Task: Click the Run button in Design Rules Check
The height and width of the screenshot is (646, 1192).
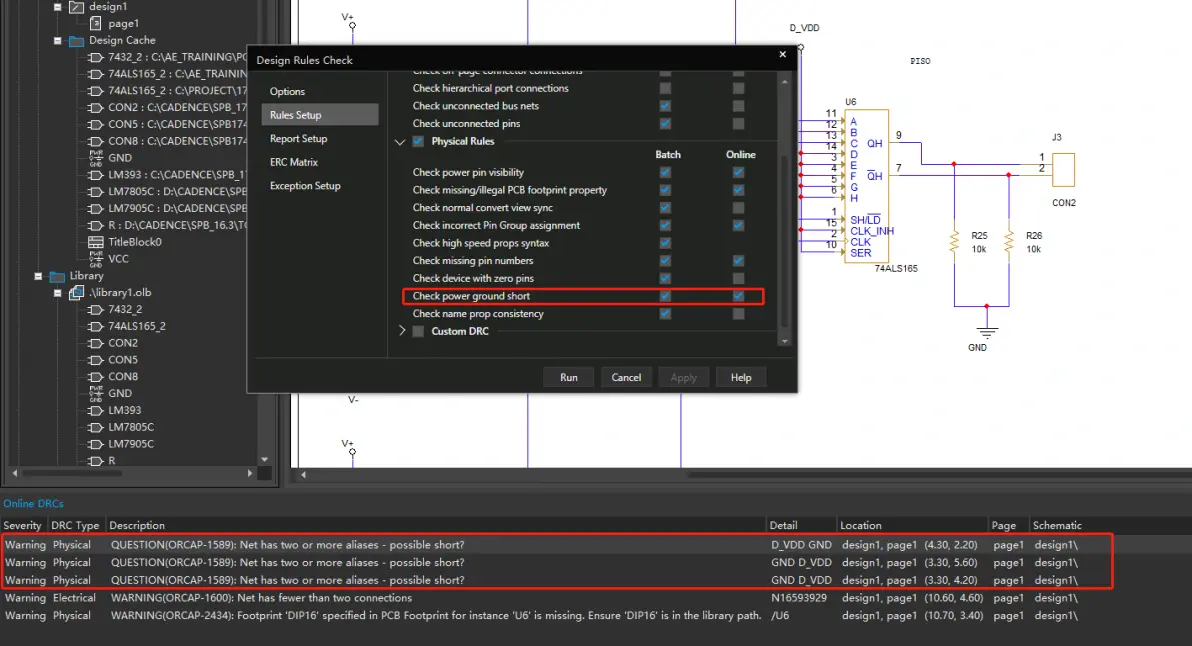Action: [x=569, y=377]
